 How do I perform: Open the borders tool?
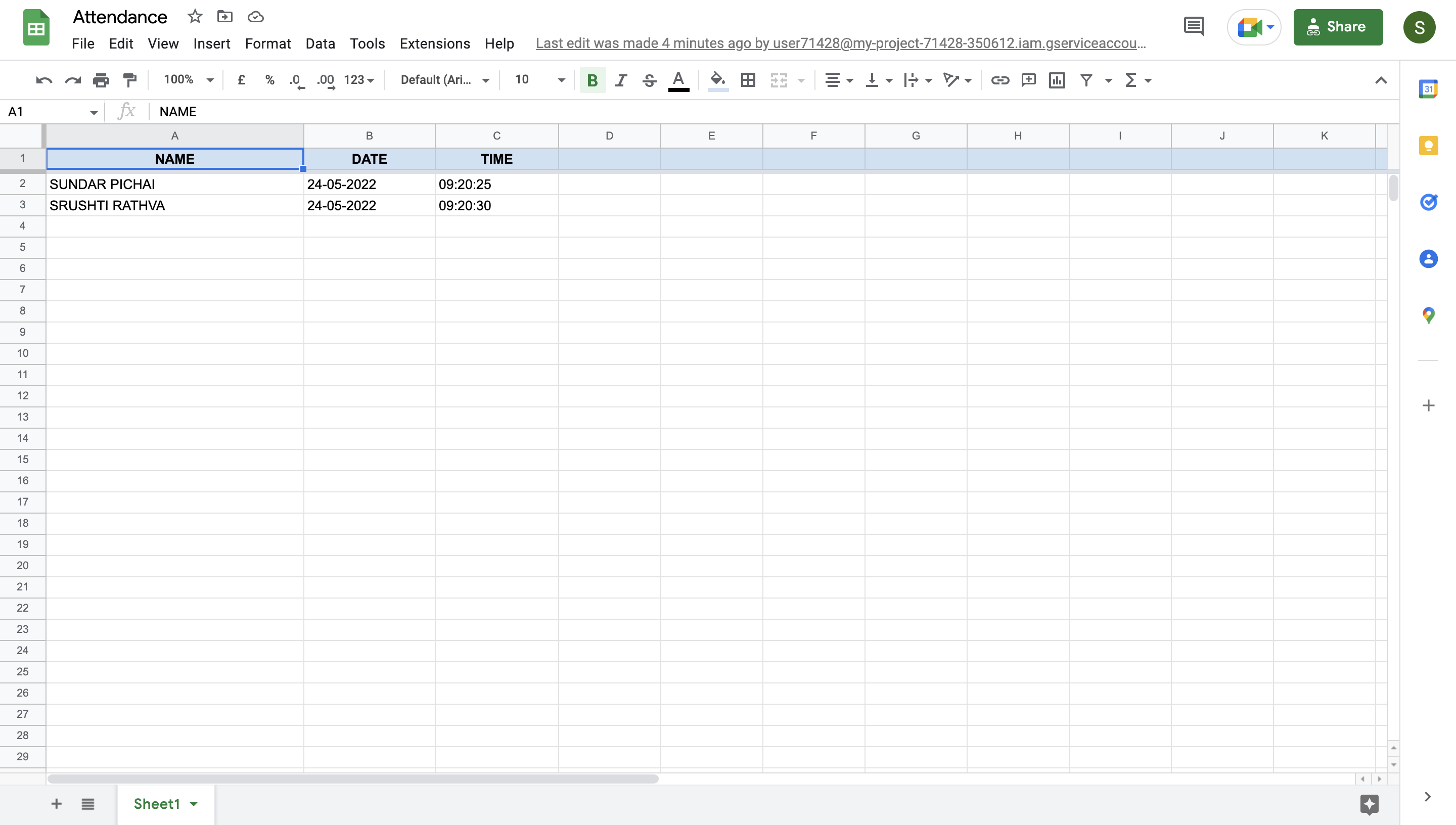[748, 80]
